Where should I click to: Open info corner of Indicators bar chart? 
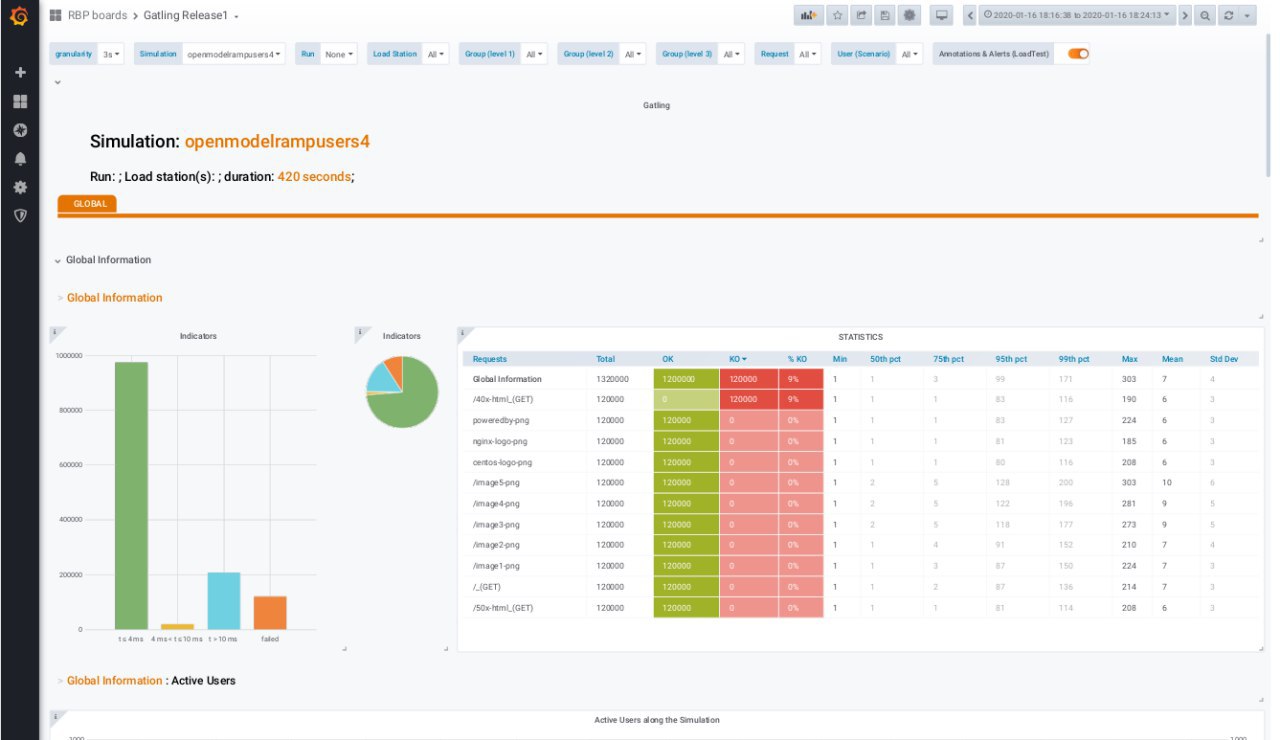coord(56,332)
